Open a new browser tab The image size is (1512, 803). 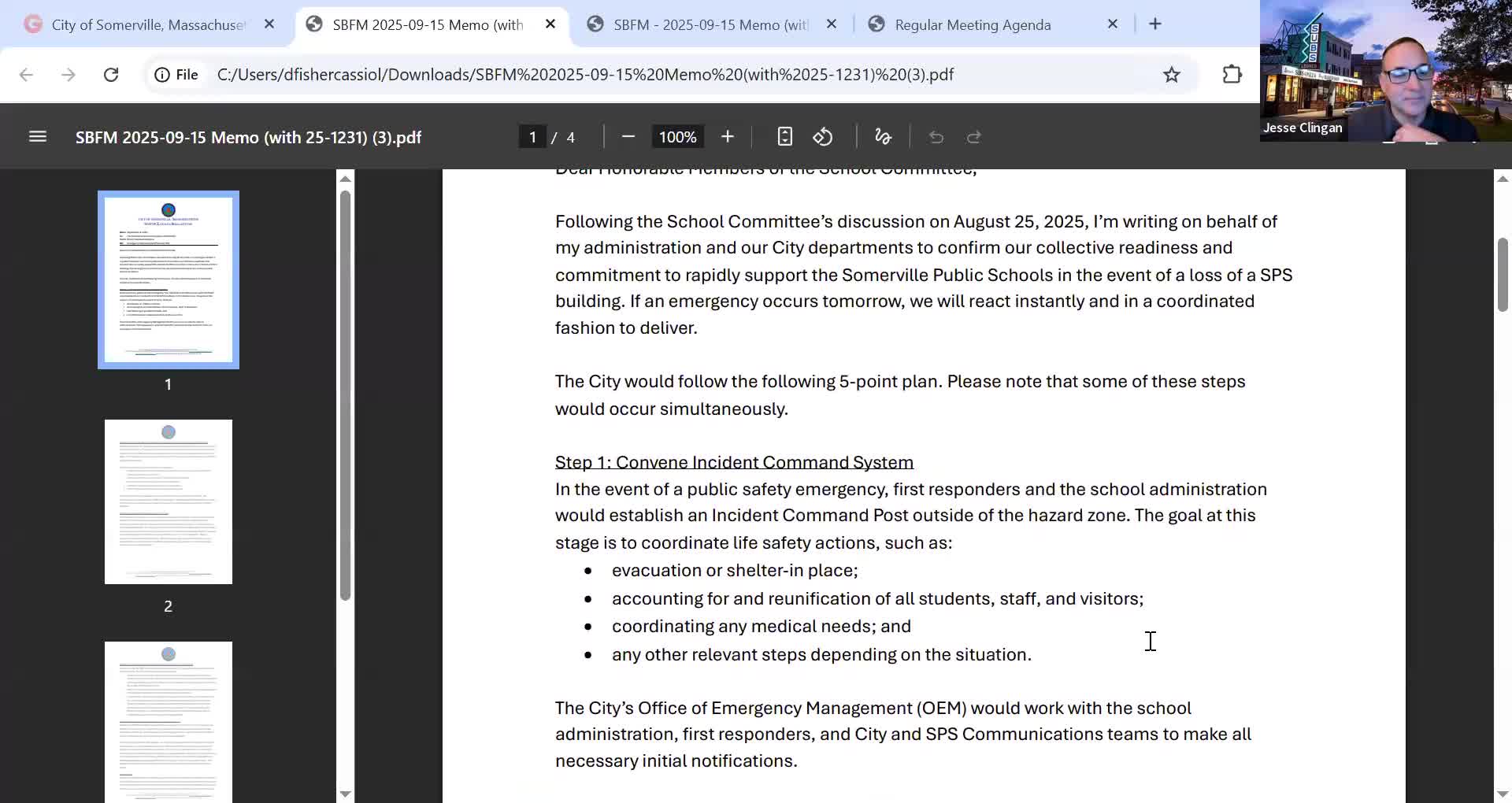pos(1155,24)
